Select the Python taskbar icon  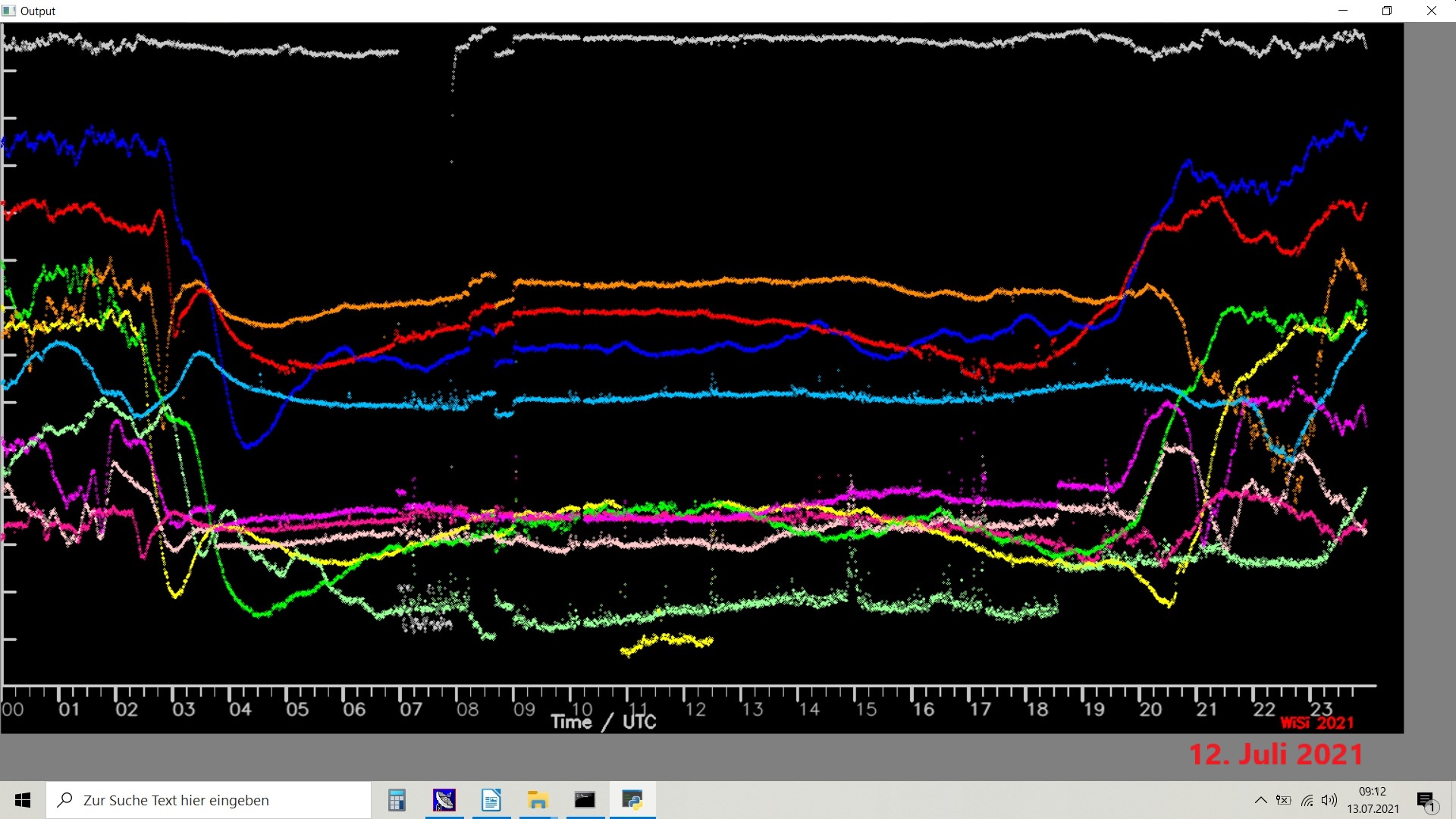point(632,800)
